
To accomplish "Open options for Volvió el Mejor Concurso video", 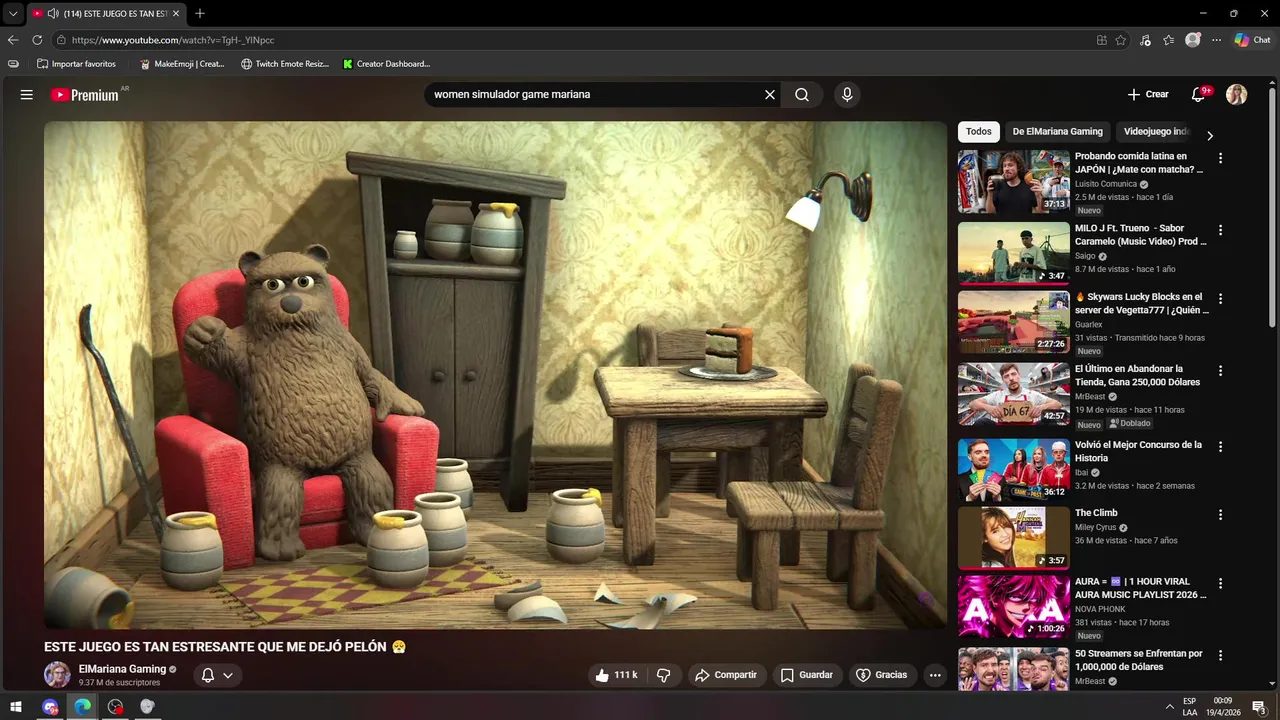I will coord(1220,447).
